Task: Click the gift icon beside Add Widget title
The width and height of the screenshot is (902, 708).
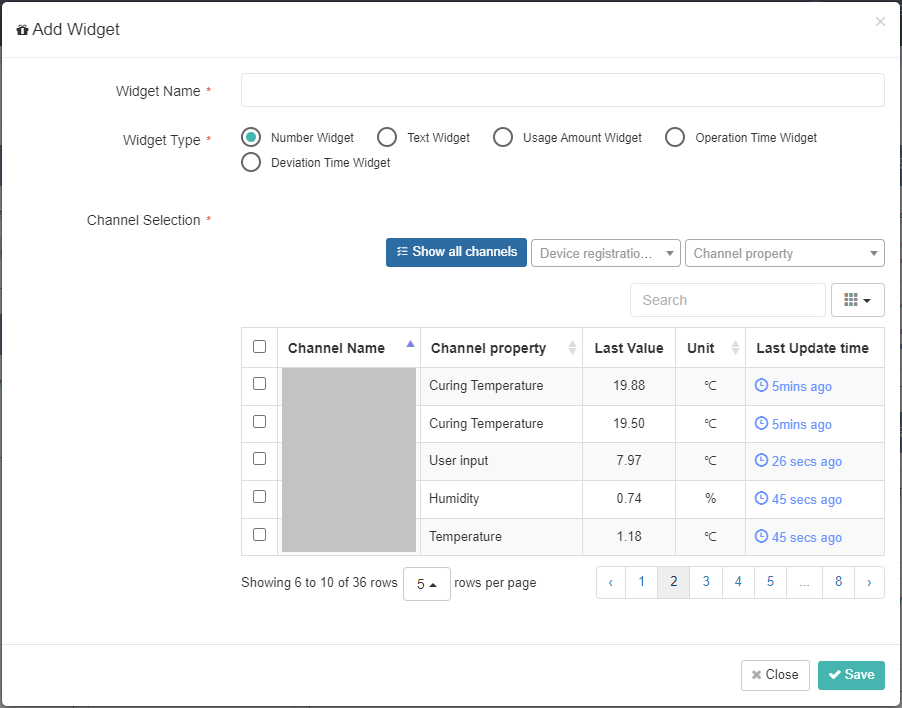Action: pos(22,30)
